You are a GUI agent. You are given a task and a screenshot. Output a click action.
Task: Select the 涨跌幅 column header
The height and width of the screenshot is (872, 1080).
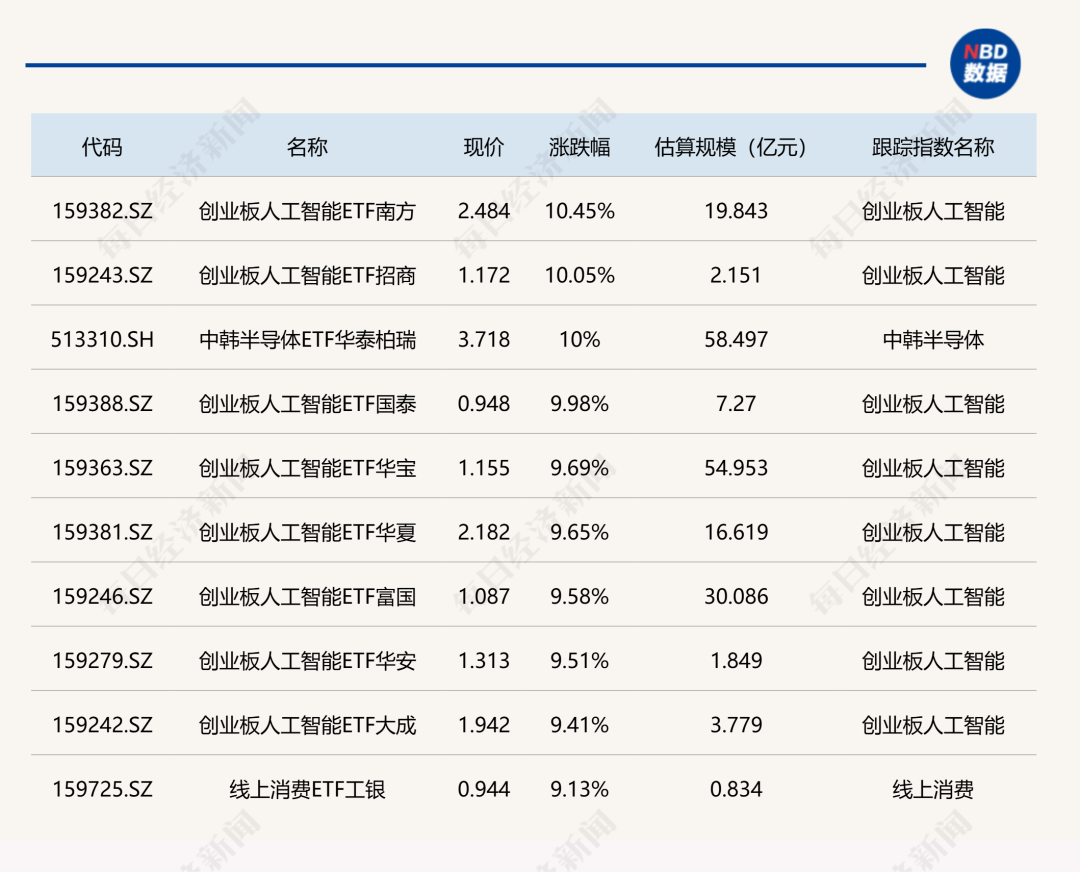(x=579, y=147)
